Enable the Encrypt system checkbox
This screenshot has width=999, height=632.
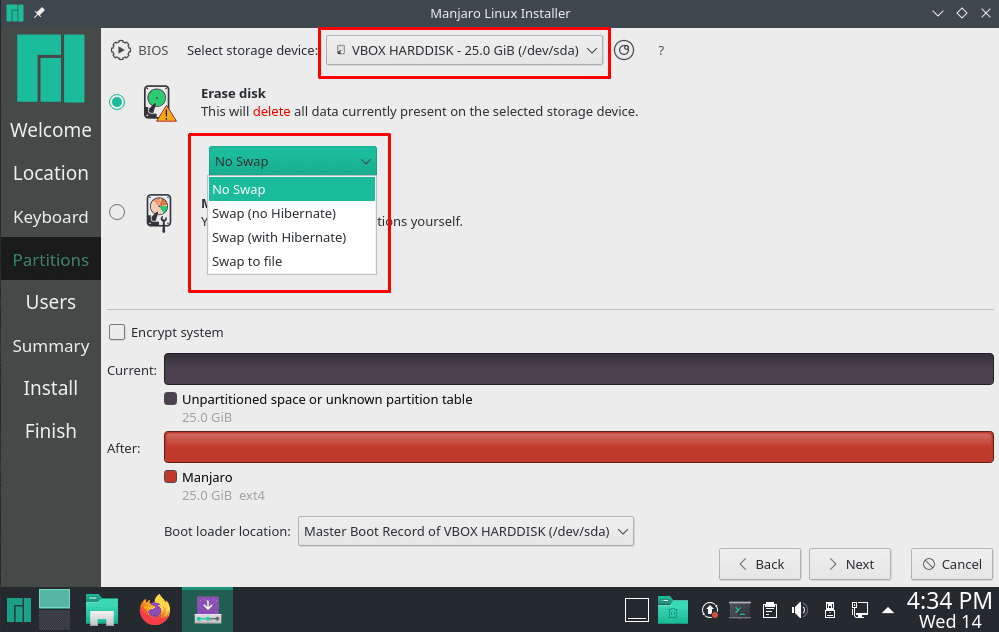[x=117, y=332]
